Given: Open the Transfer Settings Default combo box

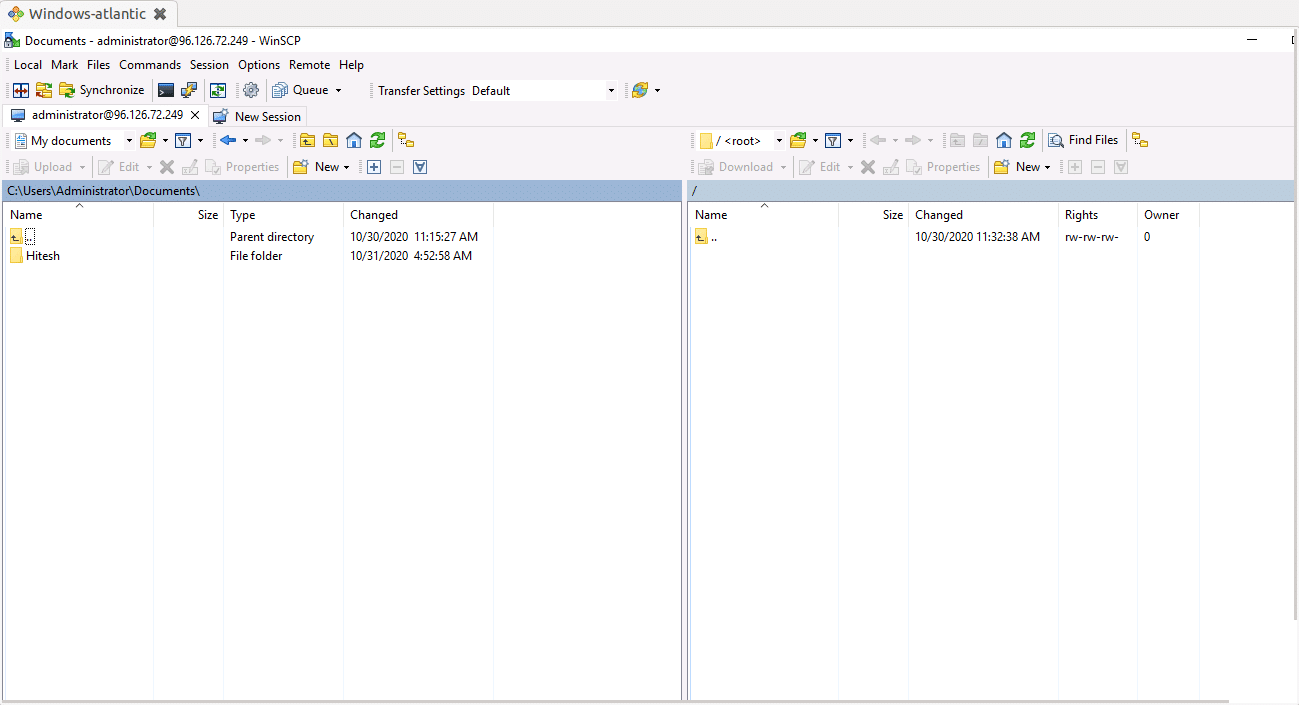Looking at the screenshot, I should pyautogui.click(x=544, y=90).
